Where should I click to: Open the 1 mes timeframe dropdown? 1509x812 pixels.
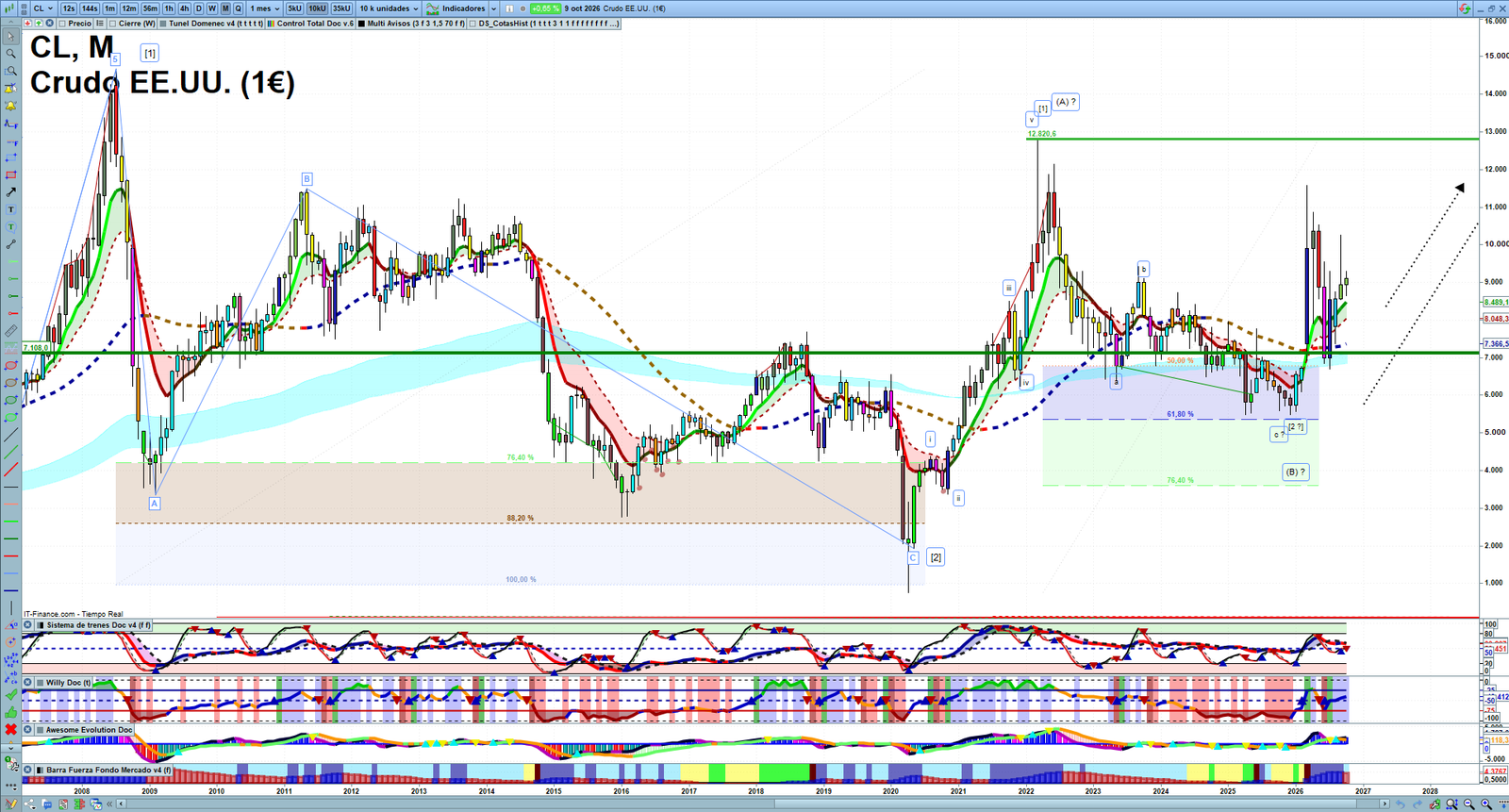264,8
